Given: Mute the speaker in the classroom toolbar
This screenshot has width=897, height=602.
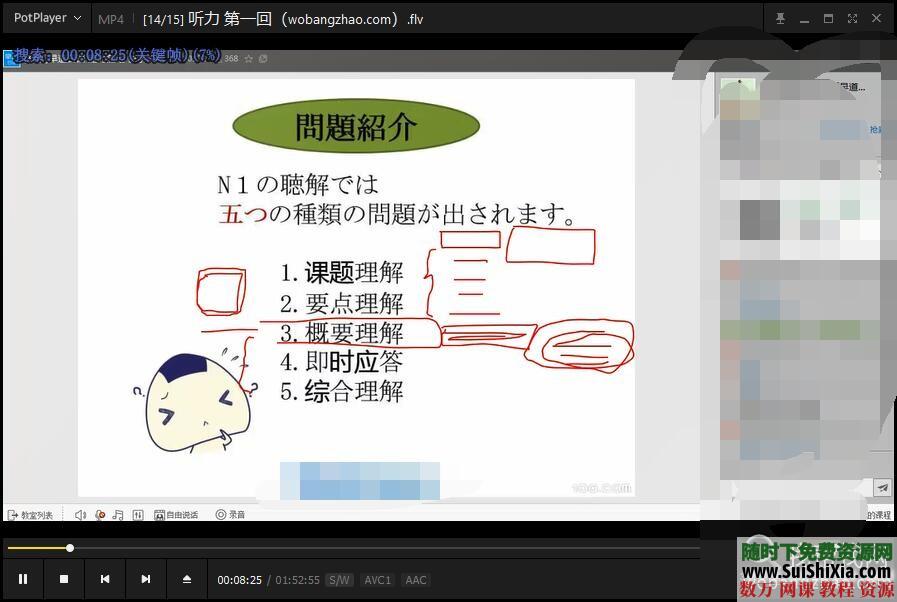Looking at the screenshot, I should pos(80,514).
